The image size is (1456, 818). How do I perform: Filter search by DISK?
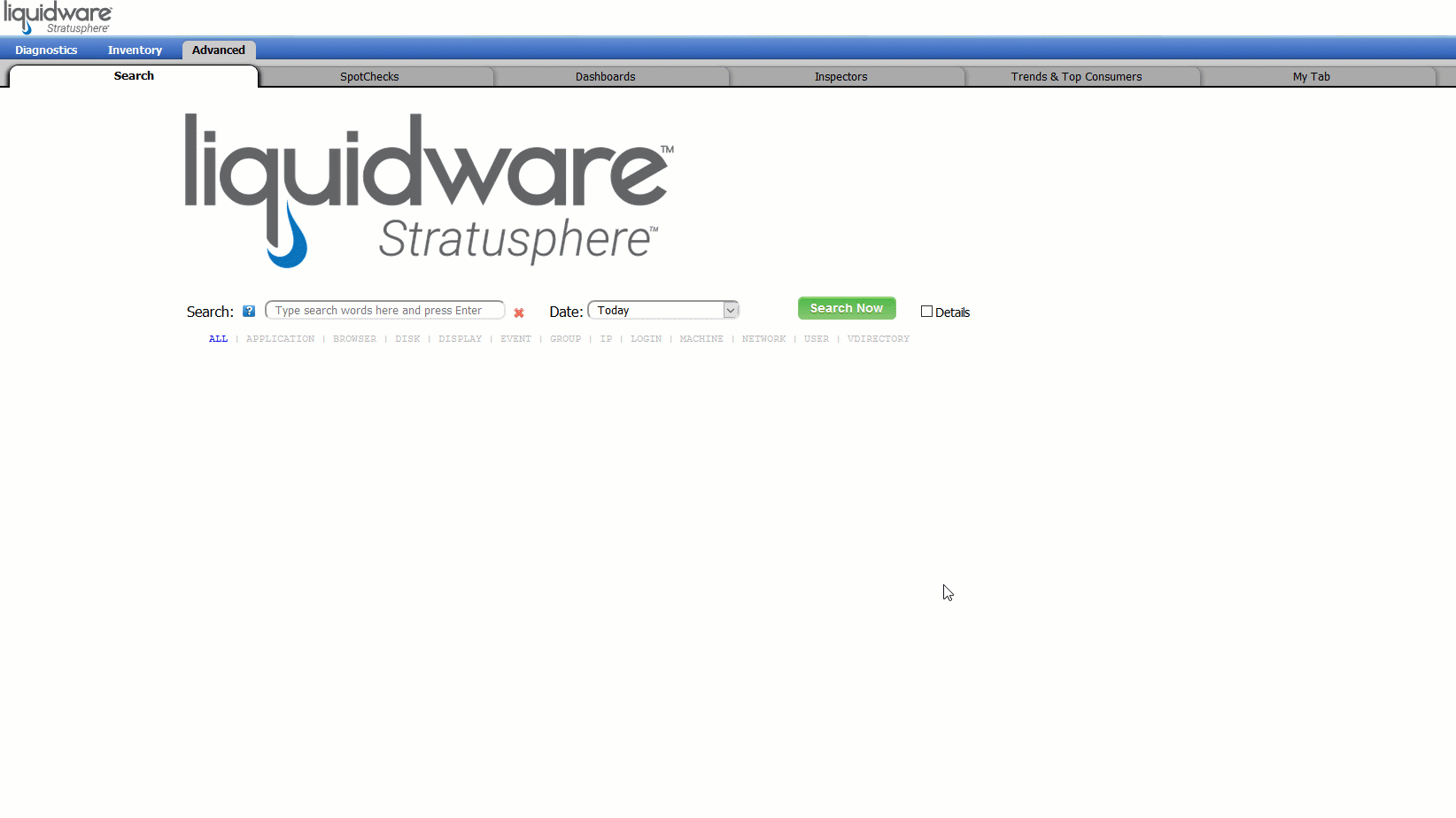407,339
